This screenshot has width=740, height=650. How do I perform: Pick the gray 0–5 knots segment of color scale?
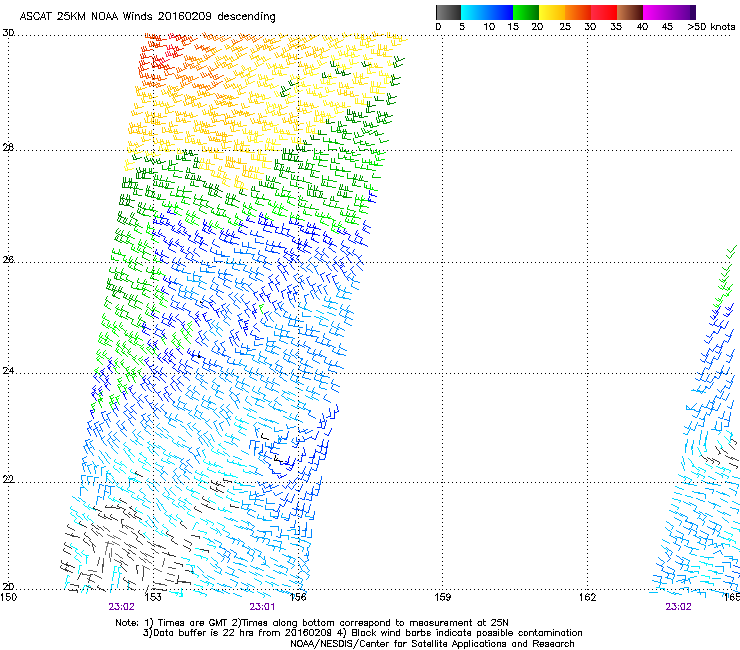click(448, 12)
